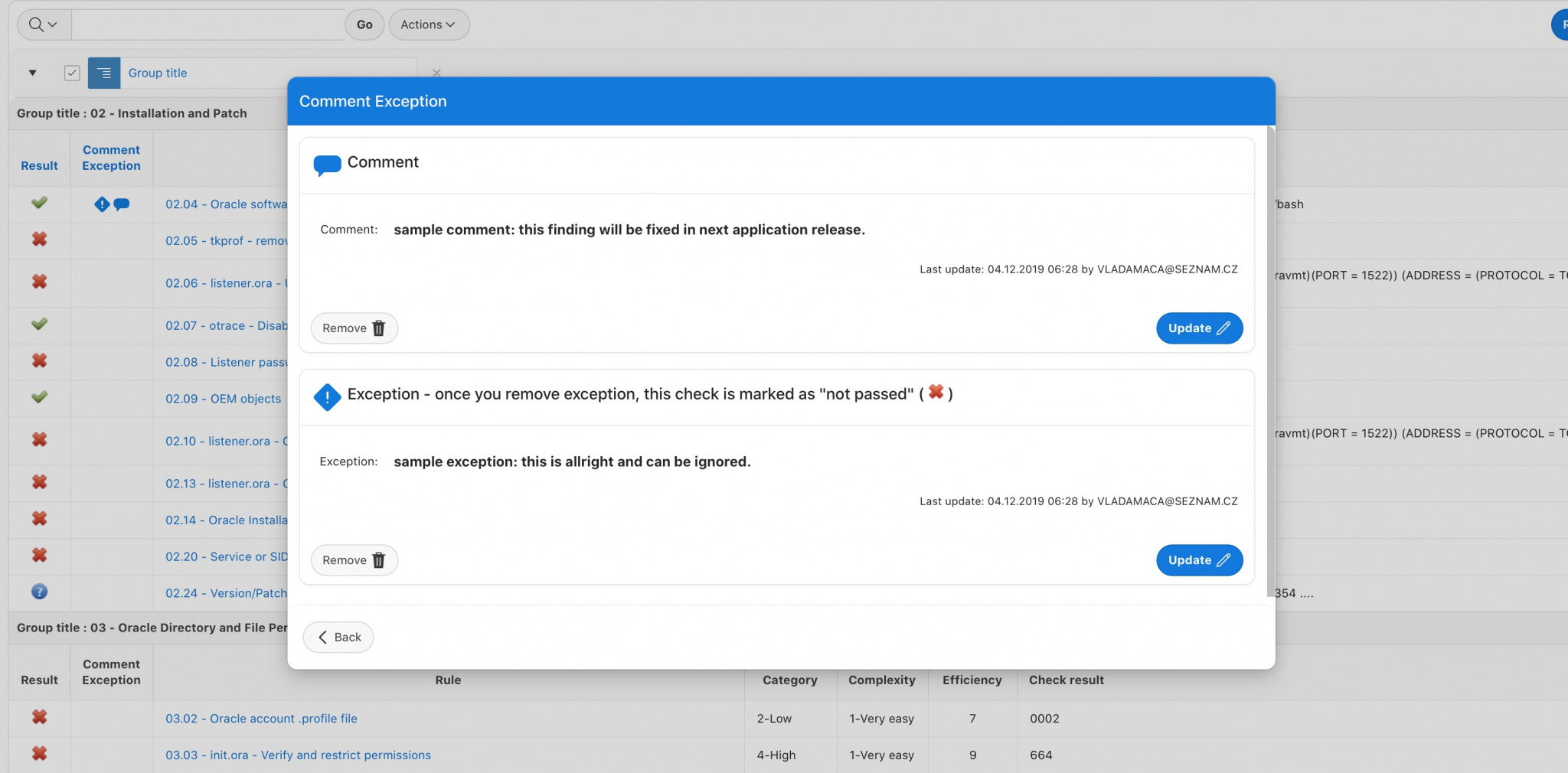Screen dimensions: 1568x773
Task: Open the search column selector dropdown
Action: tap(44, 24)
